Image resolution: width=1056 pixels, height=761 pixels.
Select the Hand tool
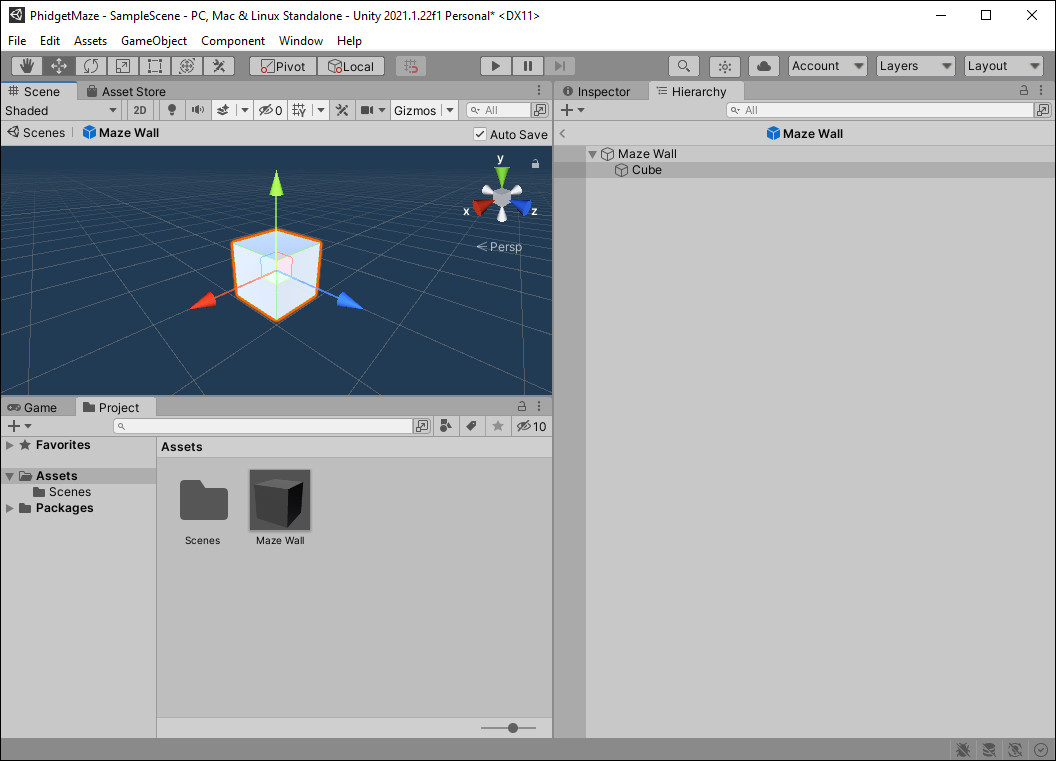[x=27, y=66]
